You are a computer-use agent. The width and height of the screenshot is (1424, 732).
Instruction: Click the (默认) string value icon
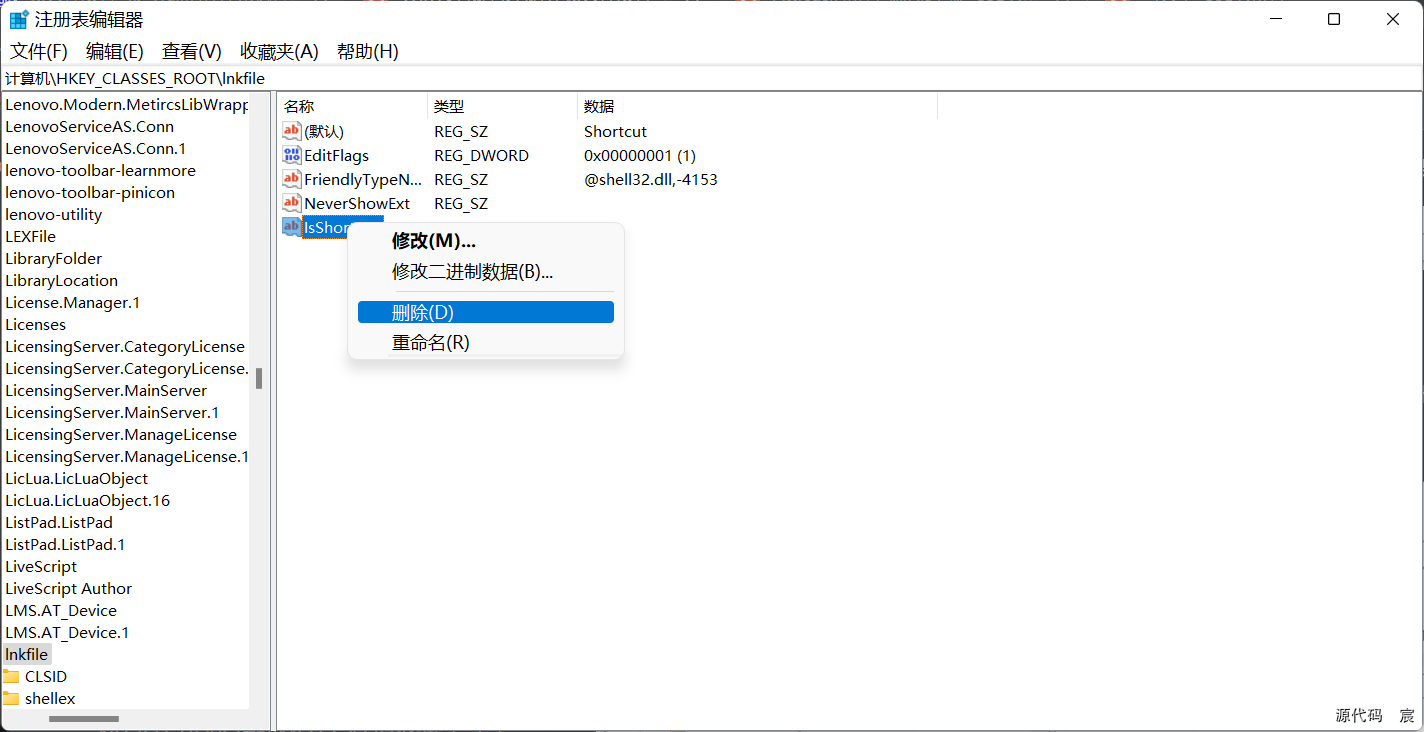291,131
